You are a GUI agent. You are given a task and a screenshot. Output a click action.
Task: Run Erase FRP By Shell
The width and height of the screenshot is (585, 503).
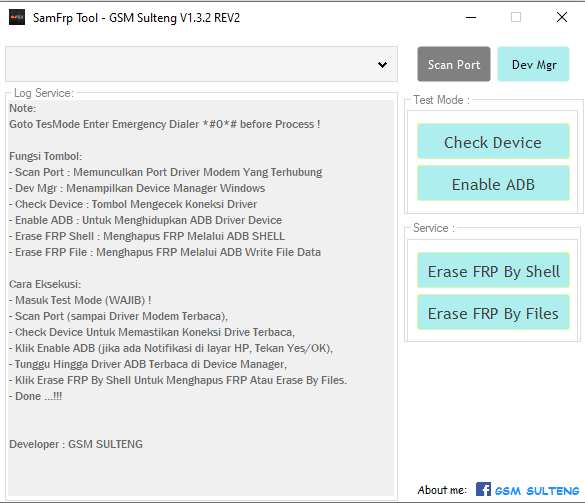493,271
